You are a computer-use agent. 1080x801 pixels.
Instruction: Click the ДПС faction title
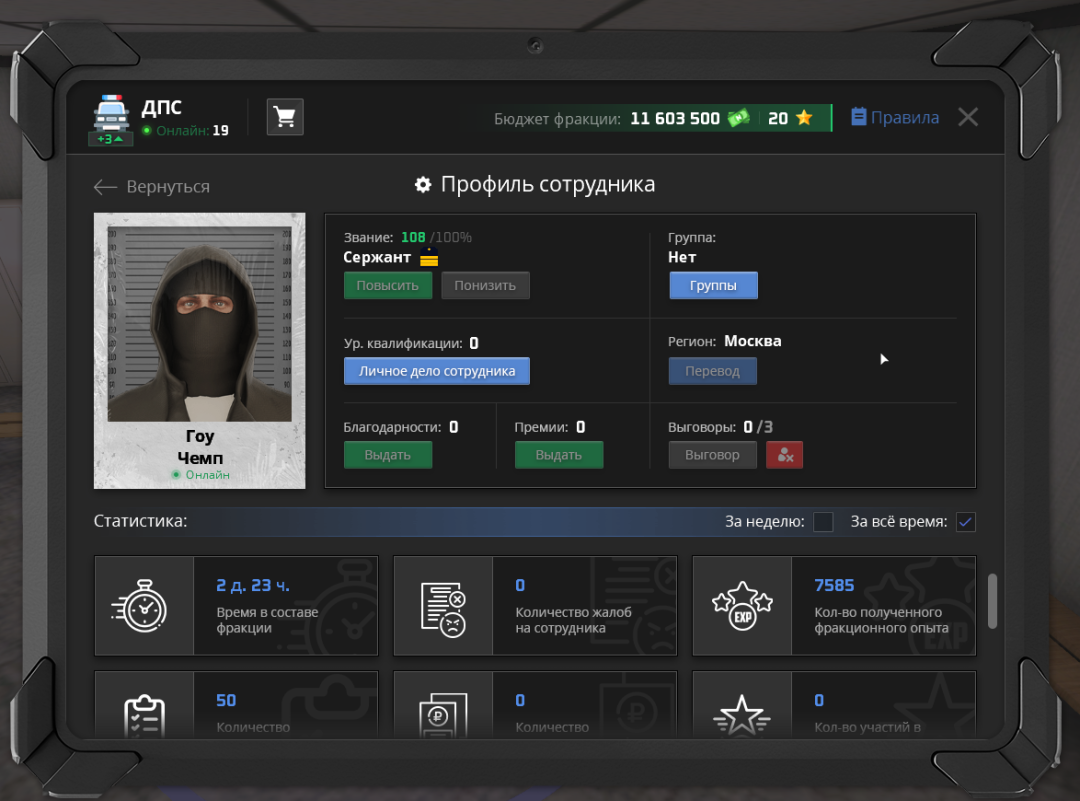162,107
